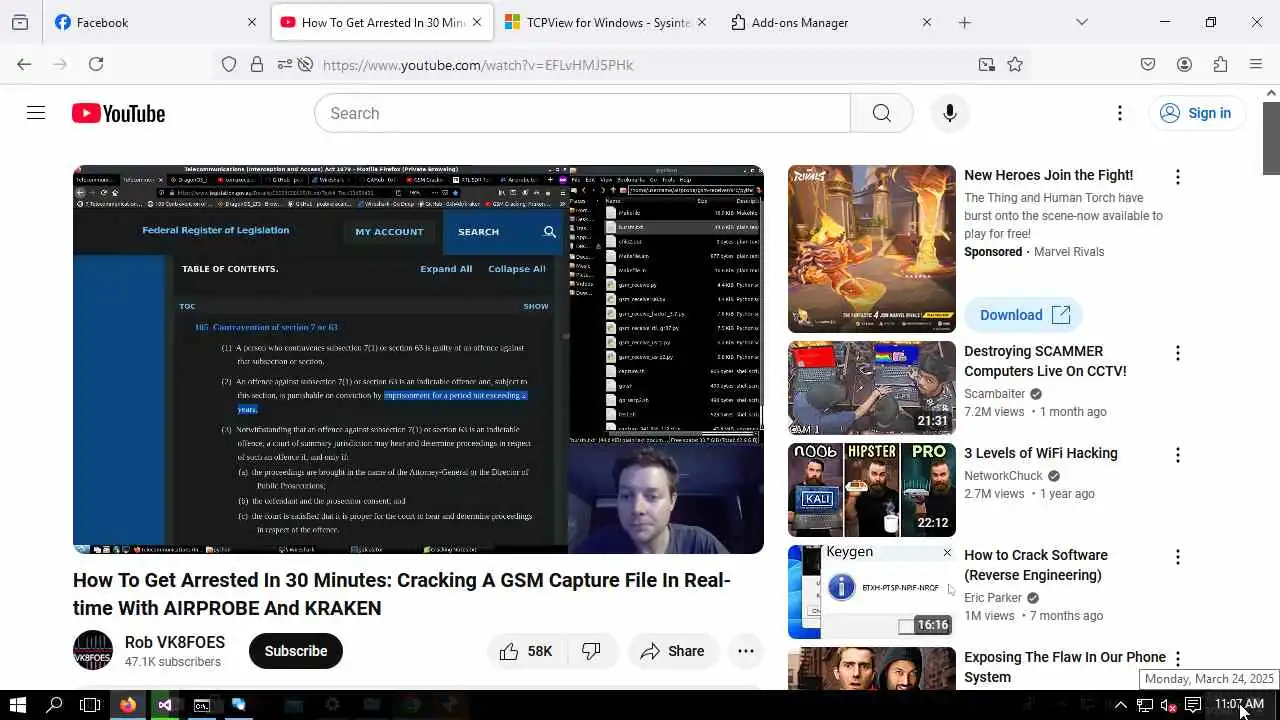The image size is (1280, 720).
Task: Open the YouTube guide hamburger menu
Action: tap(36, 113)
